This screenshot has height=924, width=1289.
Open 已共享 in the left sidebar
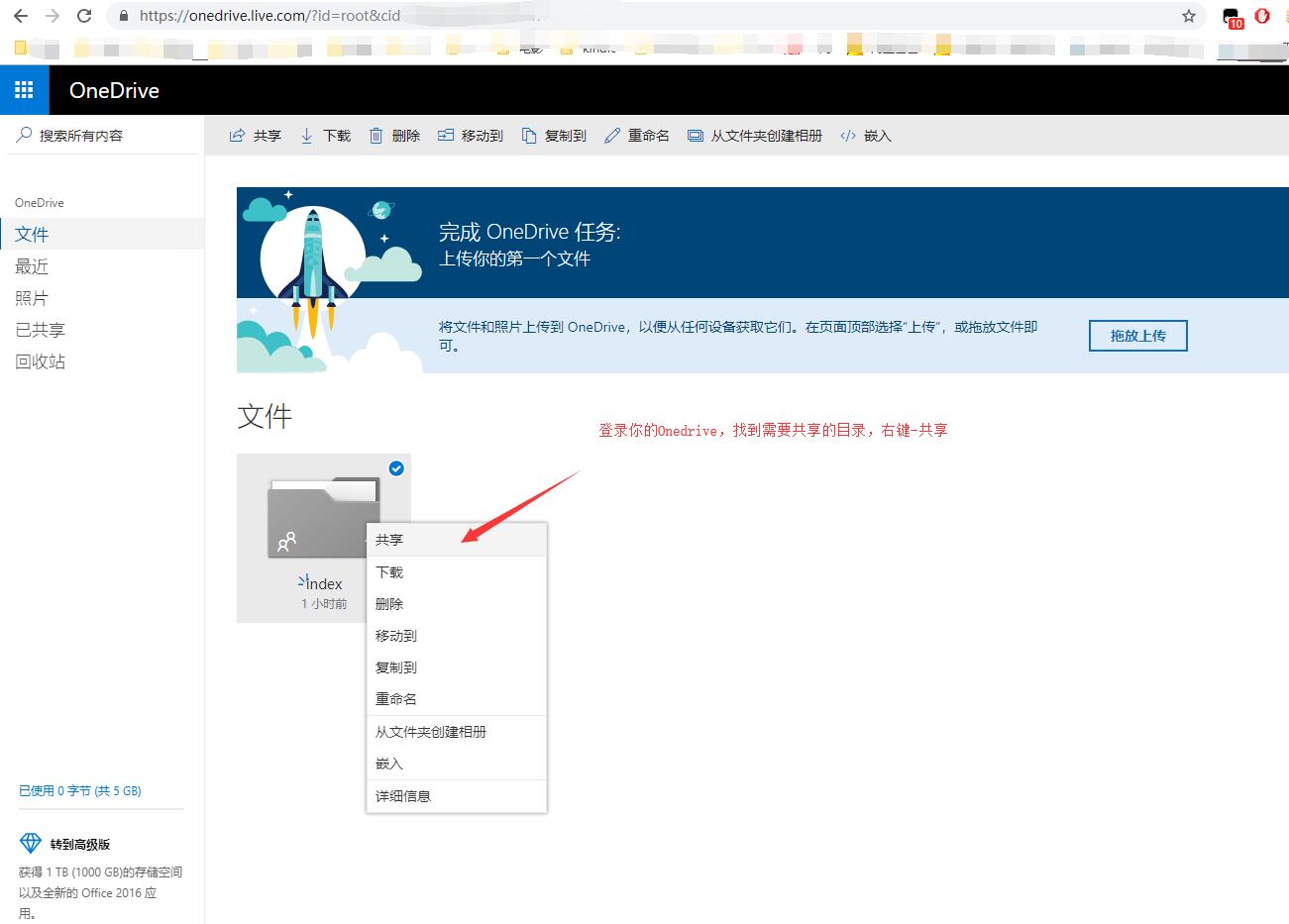click(102, 330)
